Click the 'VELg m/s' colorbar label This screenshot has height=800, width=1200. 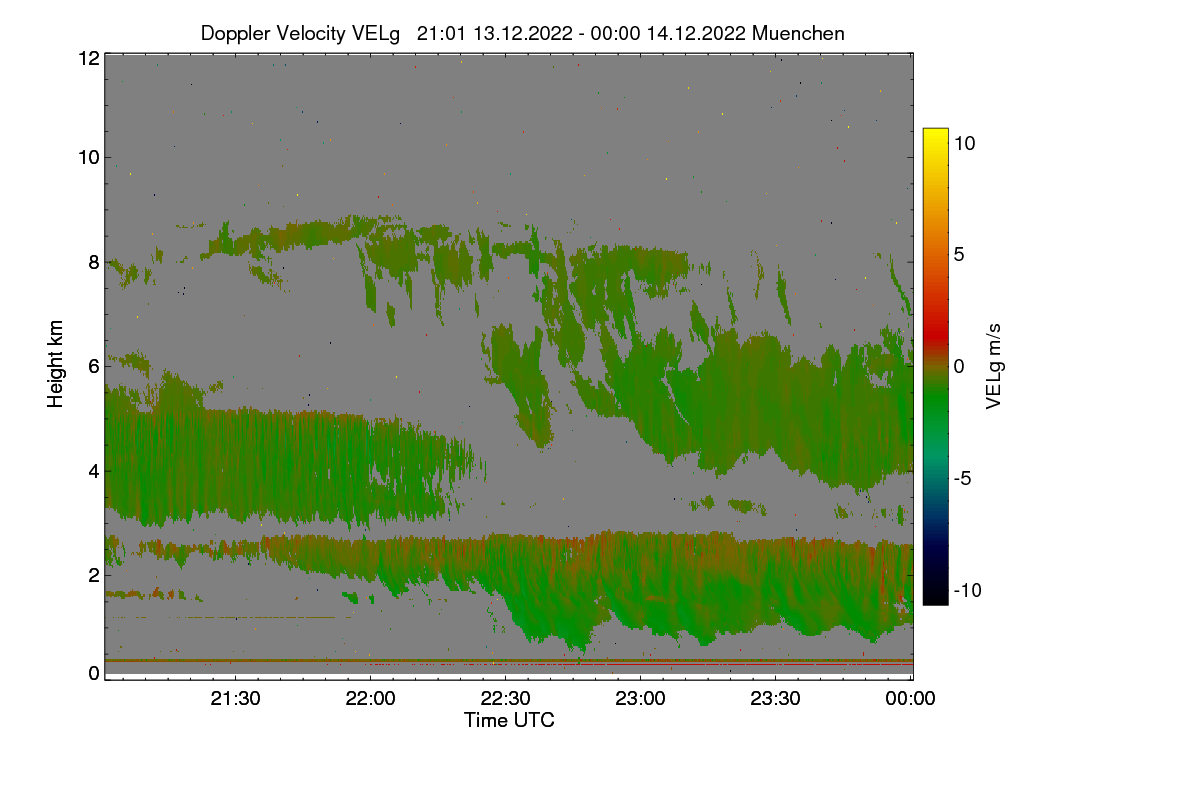click(x=994, y=365)
